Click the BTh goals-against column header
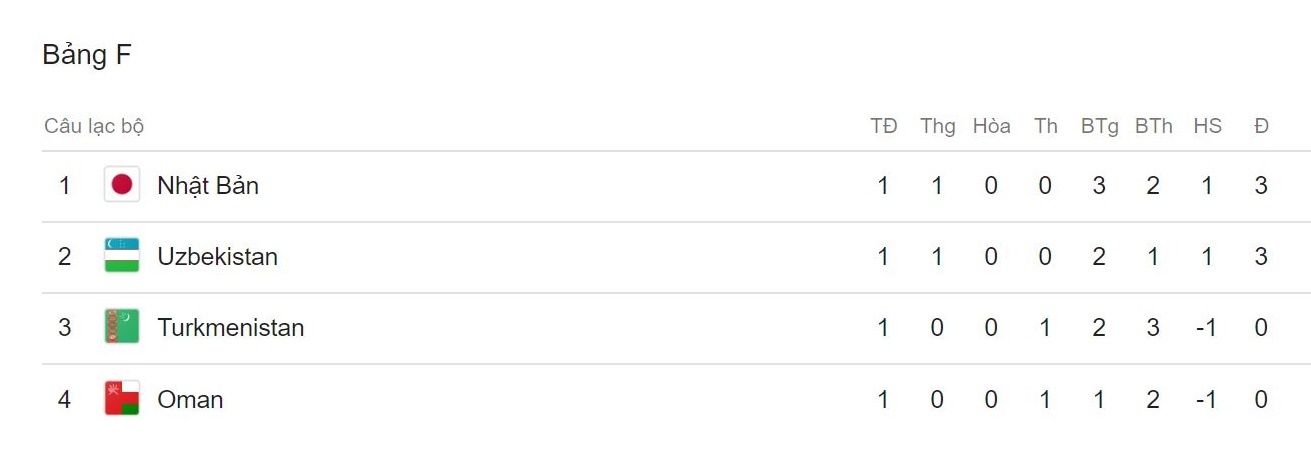 (1153, 126)
